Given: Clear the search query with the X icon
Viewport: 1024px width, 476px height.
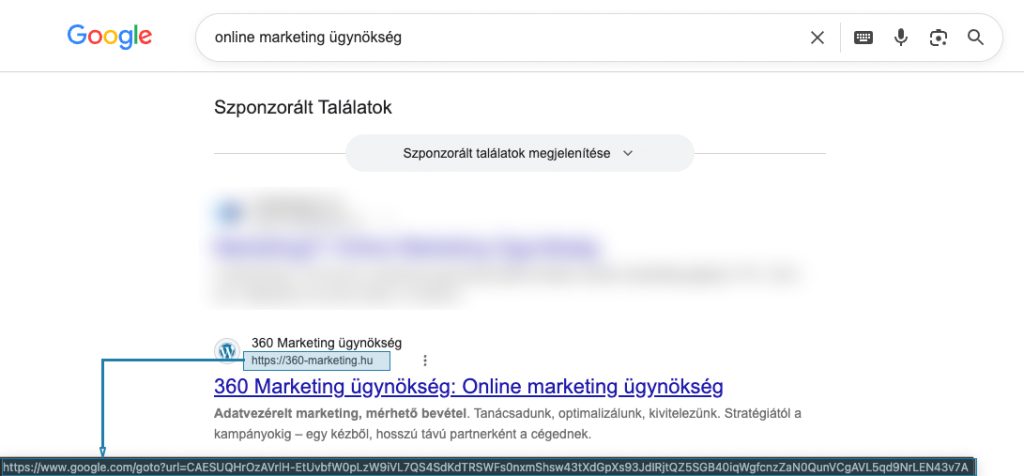Looking at the screenshot, I should click(x=817, y=38).
